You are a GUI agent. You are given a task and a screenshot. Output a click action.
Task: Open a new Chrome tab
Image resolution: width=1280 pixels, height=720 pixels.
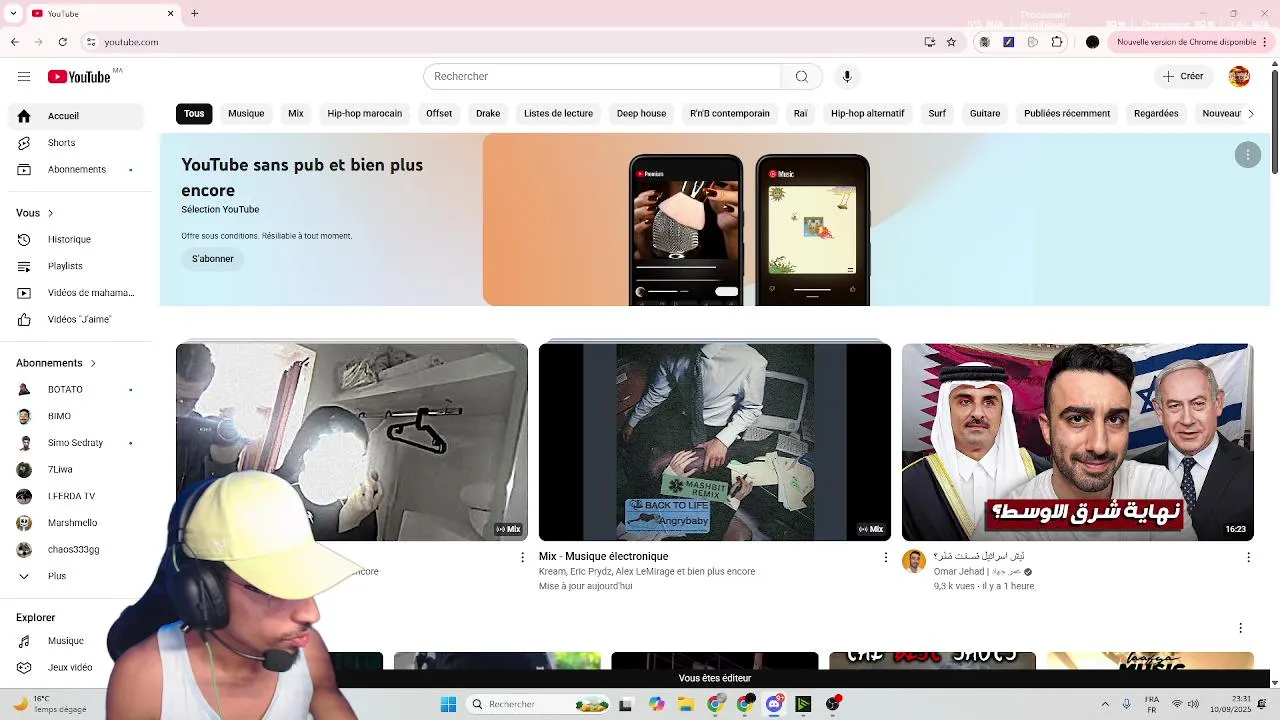(194, 14)
